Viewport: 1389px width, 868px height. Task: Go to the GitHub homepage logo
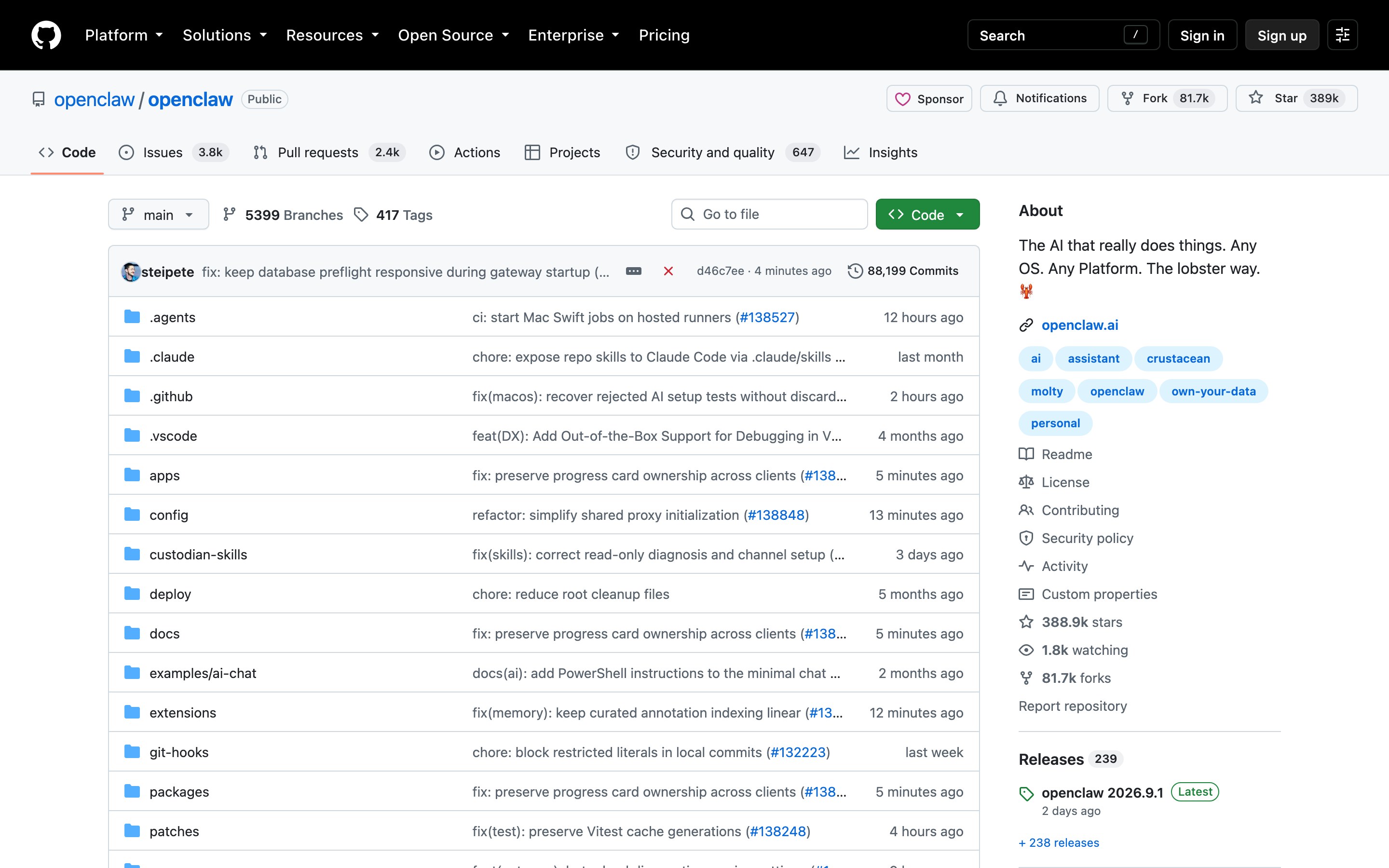coord(46,35)
